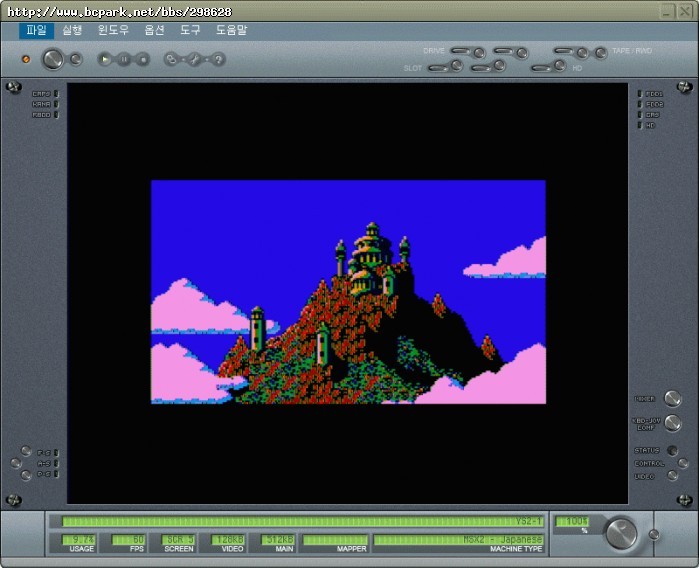Toggle the F-S switch button

[x=26, y=451]
